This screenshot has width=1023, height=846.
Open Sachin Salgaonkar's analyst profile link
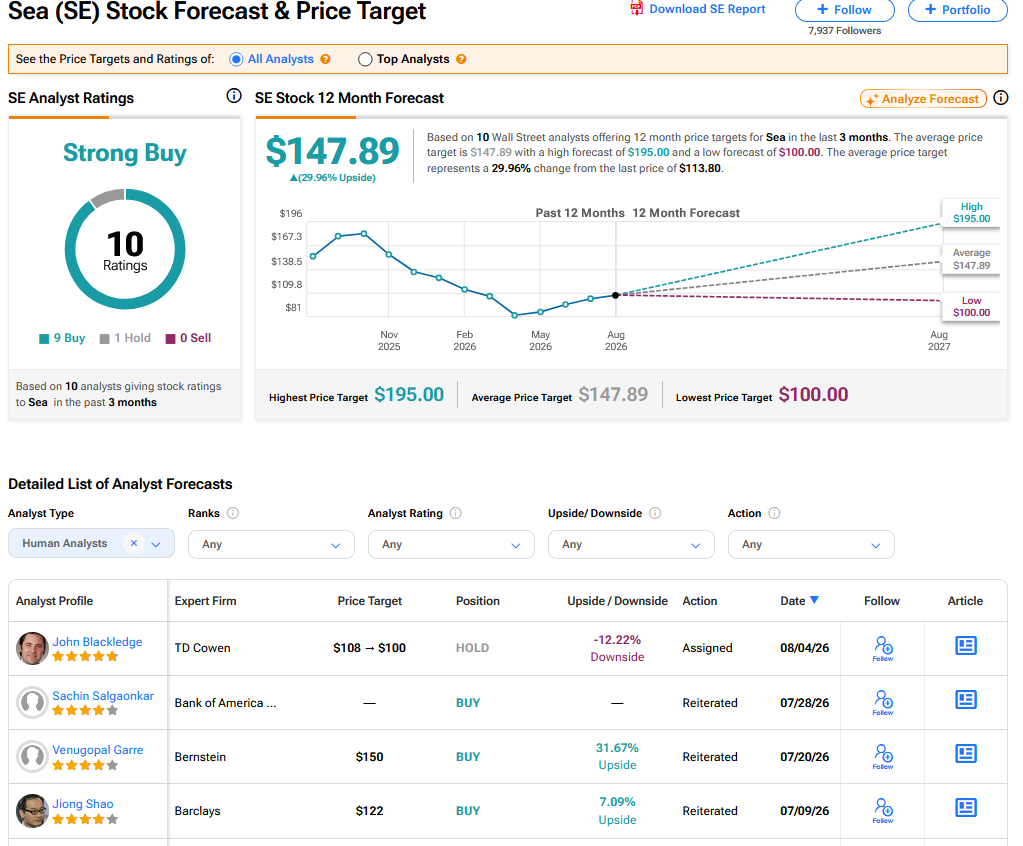coord(103,696)
